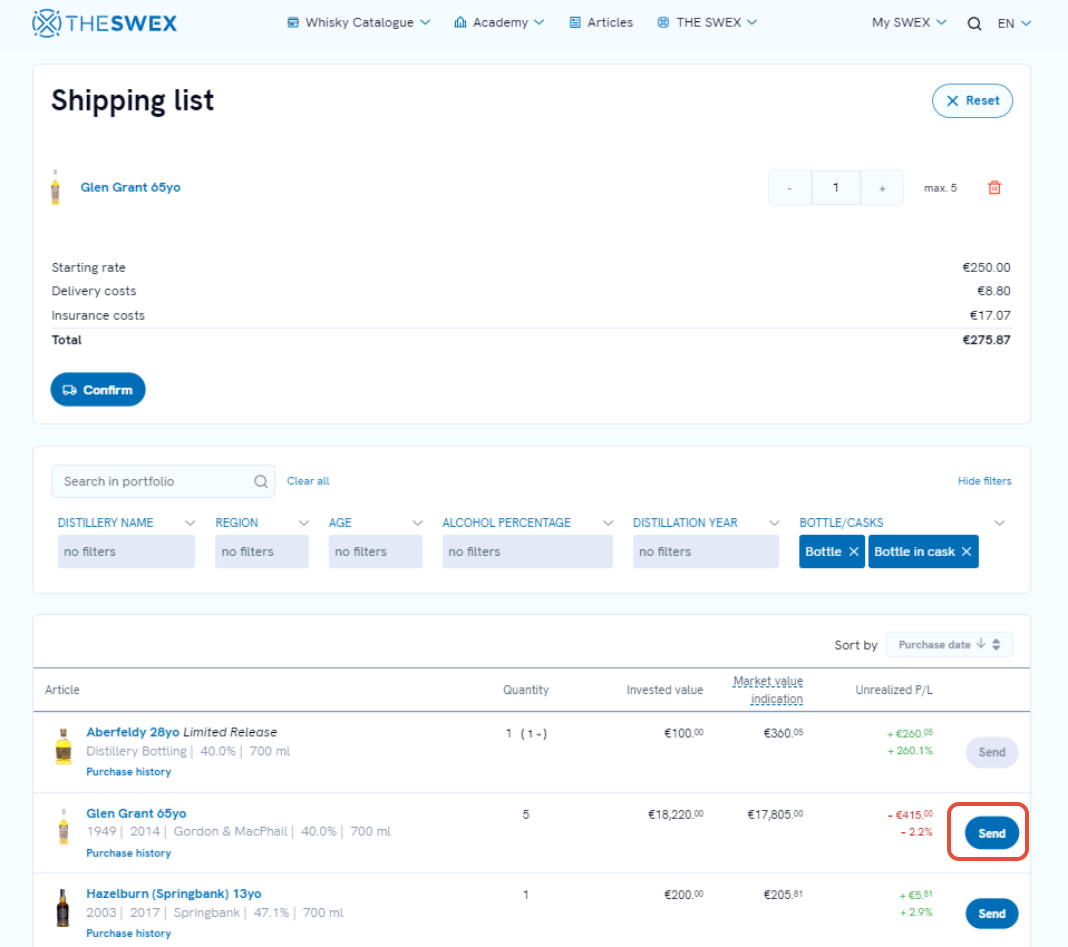The height and width of the screenshot is (947, 1068).
Task: Expand Alcohol Percentage filter chevron
Action: point(608,523)
